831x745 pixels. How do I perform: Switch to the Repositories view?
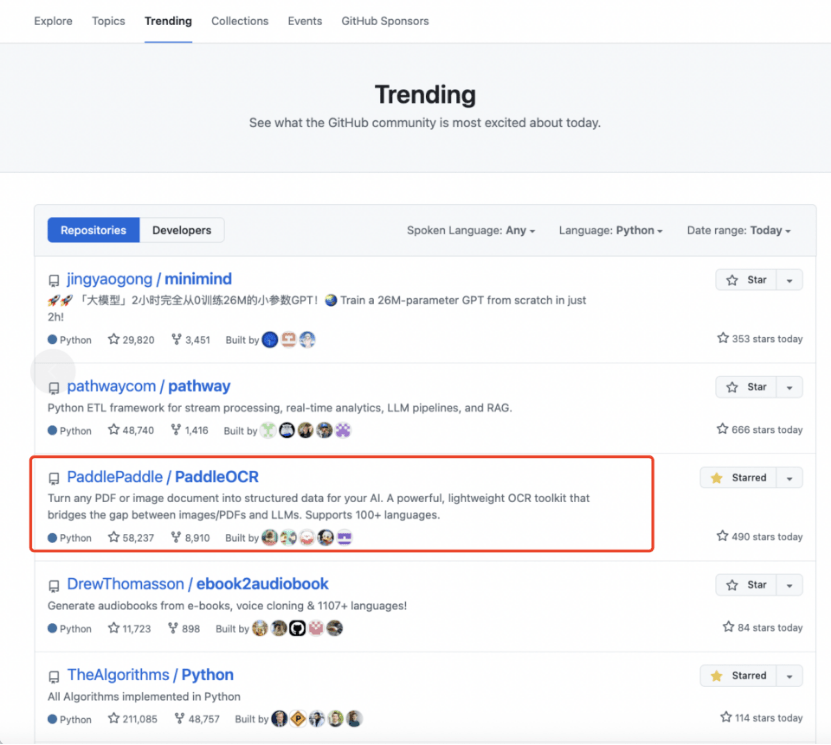click(93, 230)
